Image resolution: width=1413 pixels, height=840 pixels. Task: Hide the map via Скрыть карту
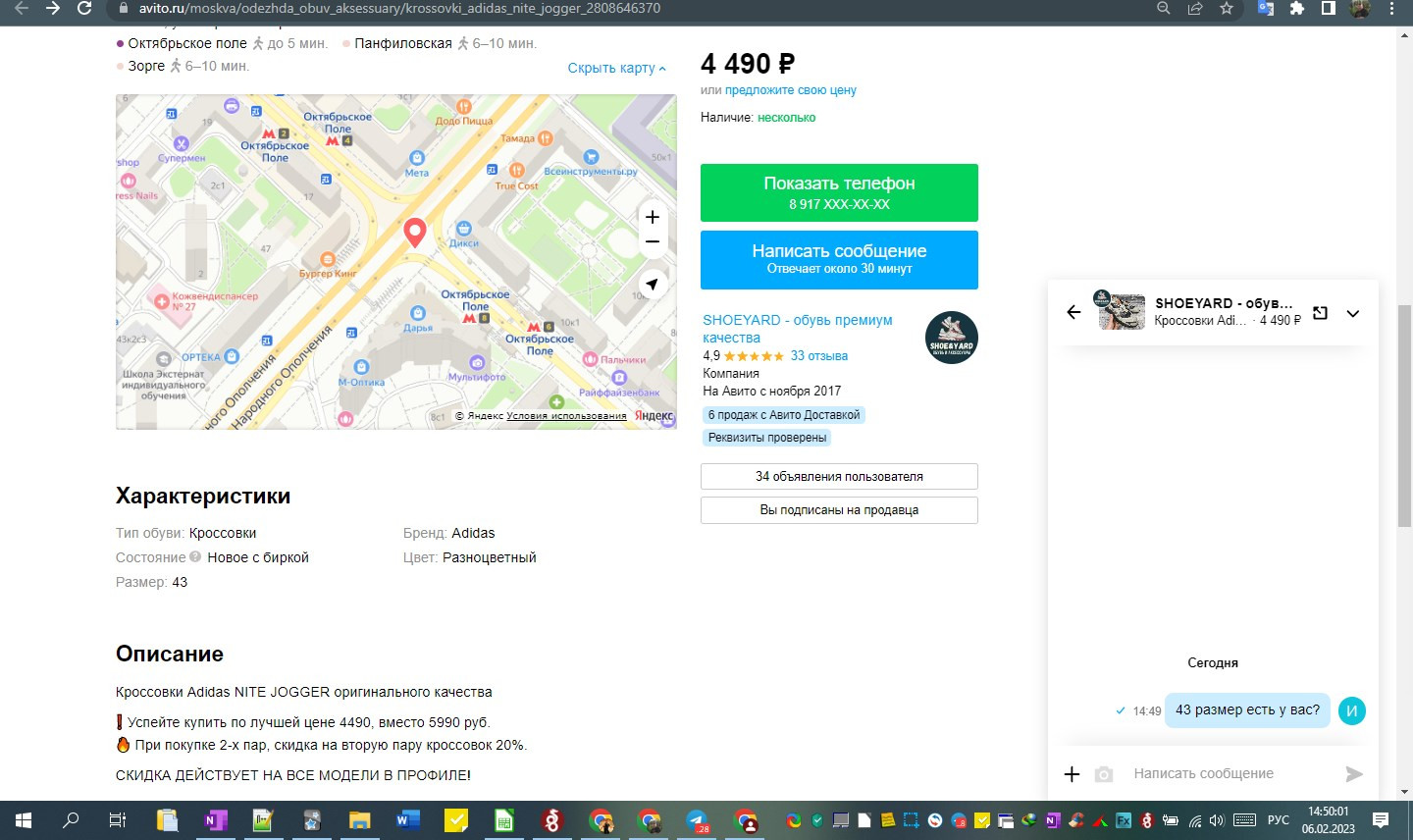[616, 68]
